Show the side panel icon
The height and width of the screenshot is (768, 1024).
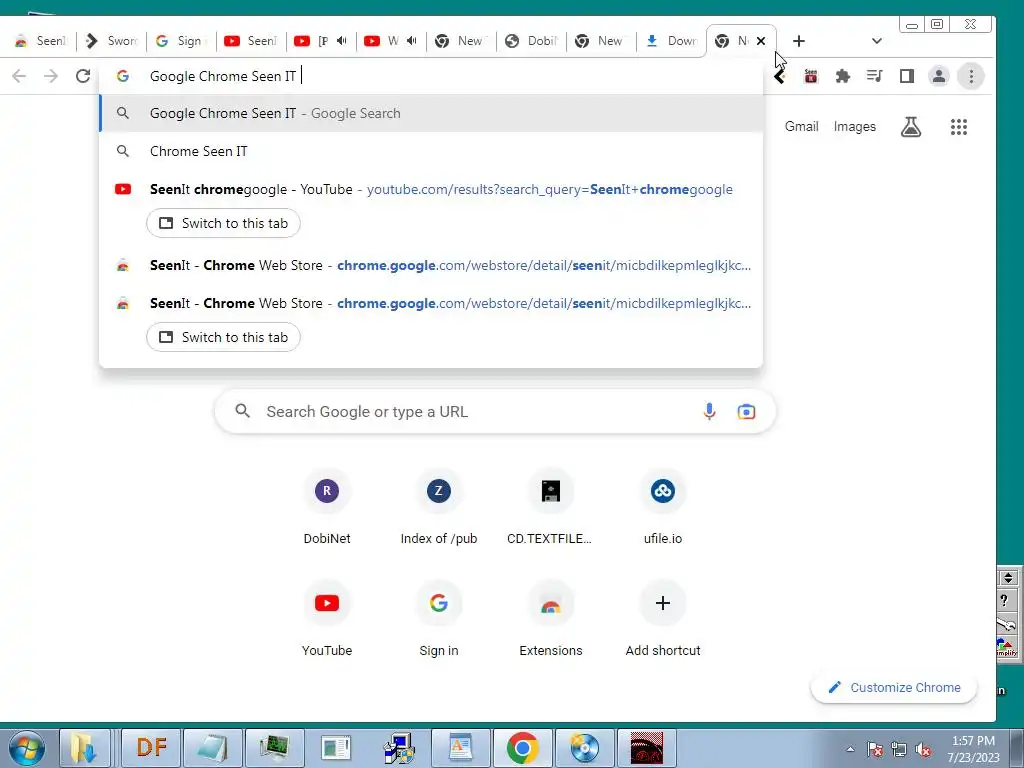pyautogui.click(x=906, y=76)
